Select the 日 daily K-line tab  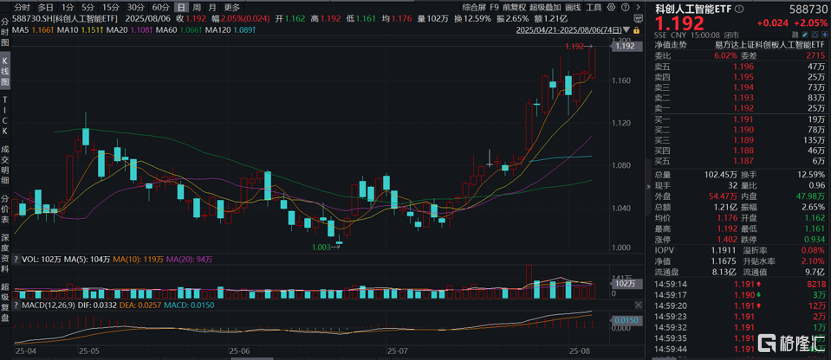182,7
